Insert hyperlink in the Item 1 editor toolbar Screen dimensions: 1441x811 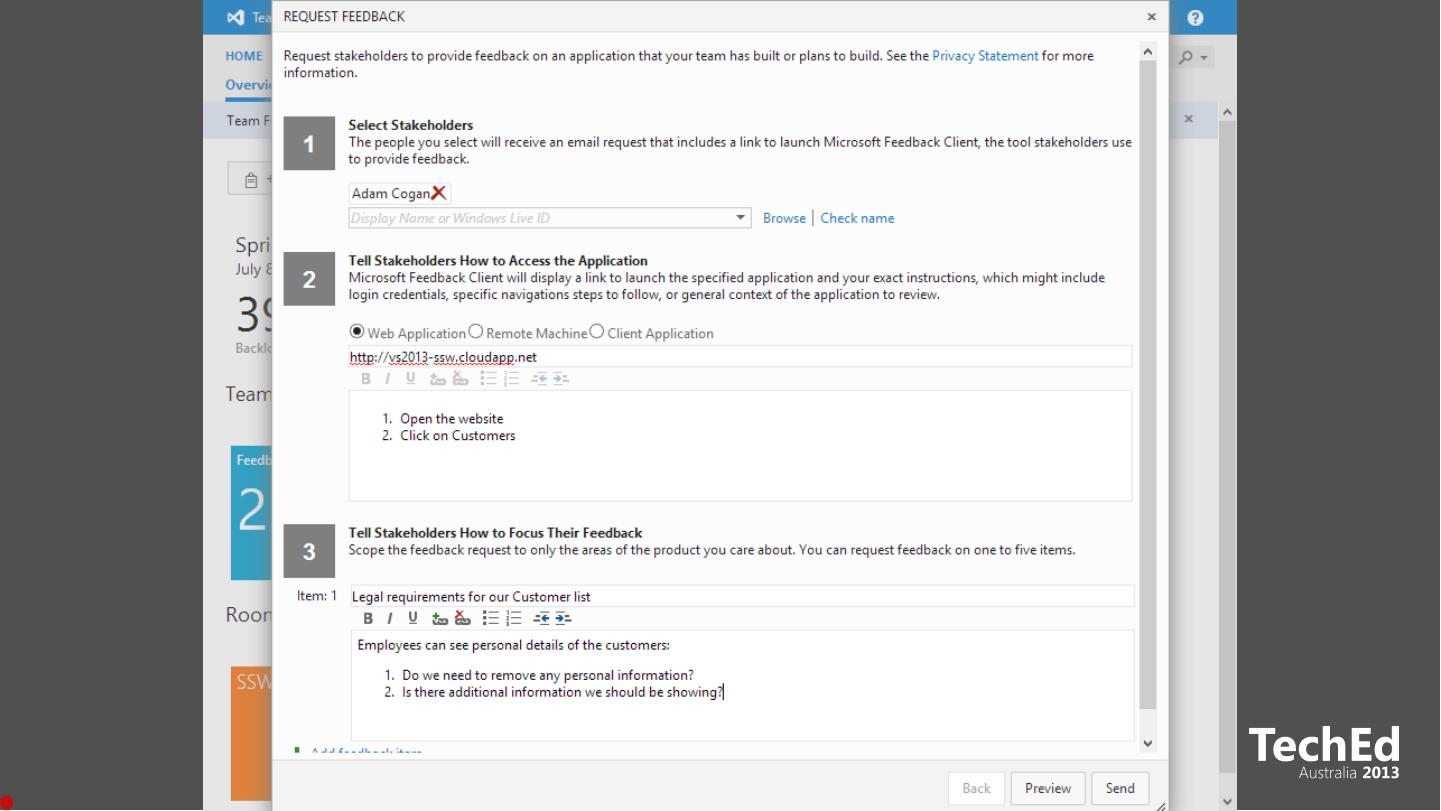click(439, 619)
